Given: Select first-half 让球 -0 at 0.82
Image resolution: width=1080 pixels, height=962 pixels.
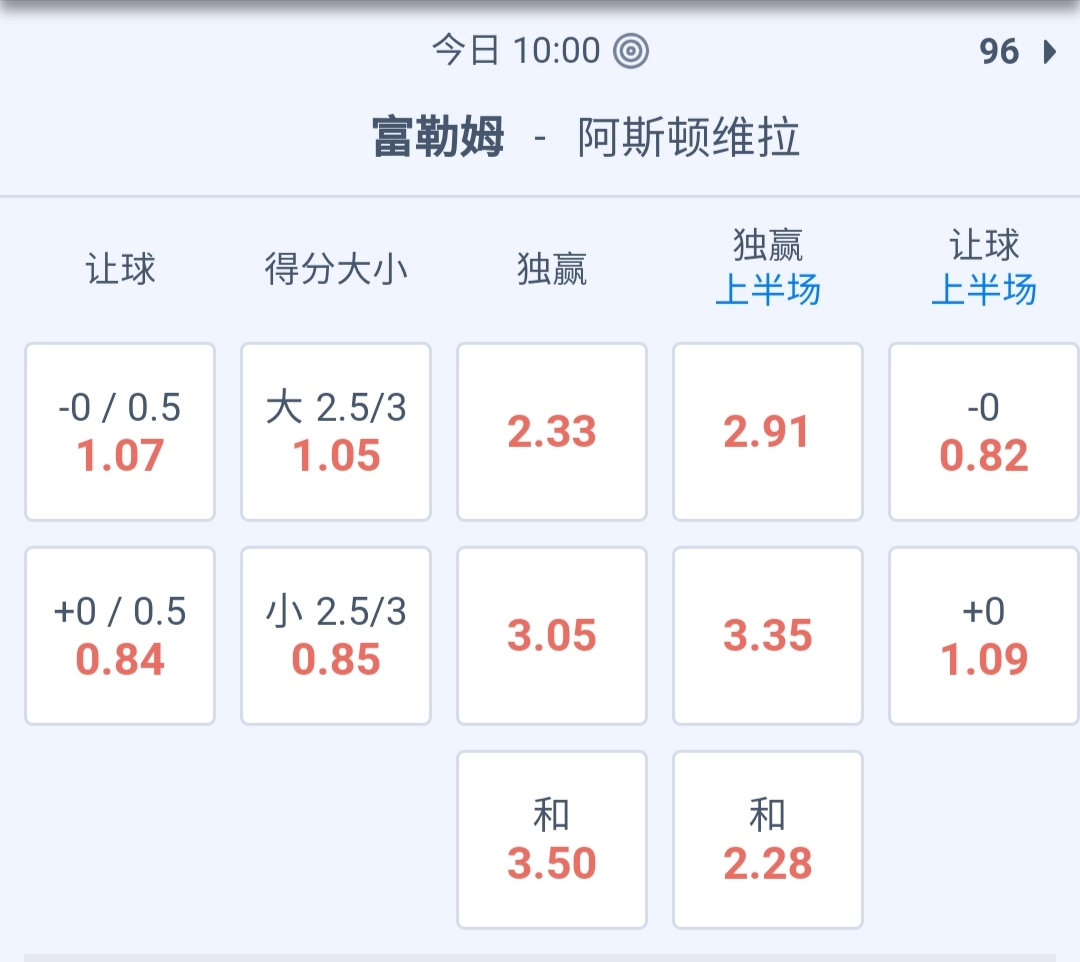Looking at the screenshot, I should pos(984,432).
